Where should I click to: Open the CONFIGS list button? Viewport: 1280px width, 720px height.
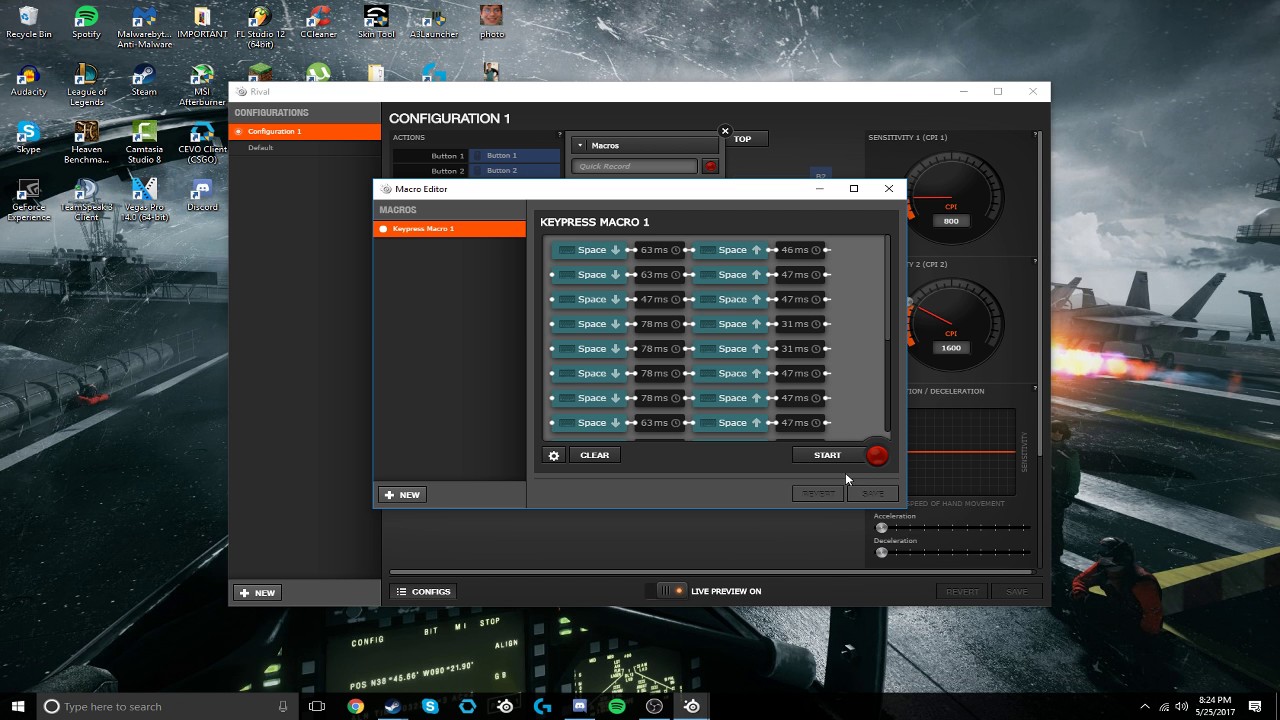coord(424,592)
